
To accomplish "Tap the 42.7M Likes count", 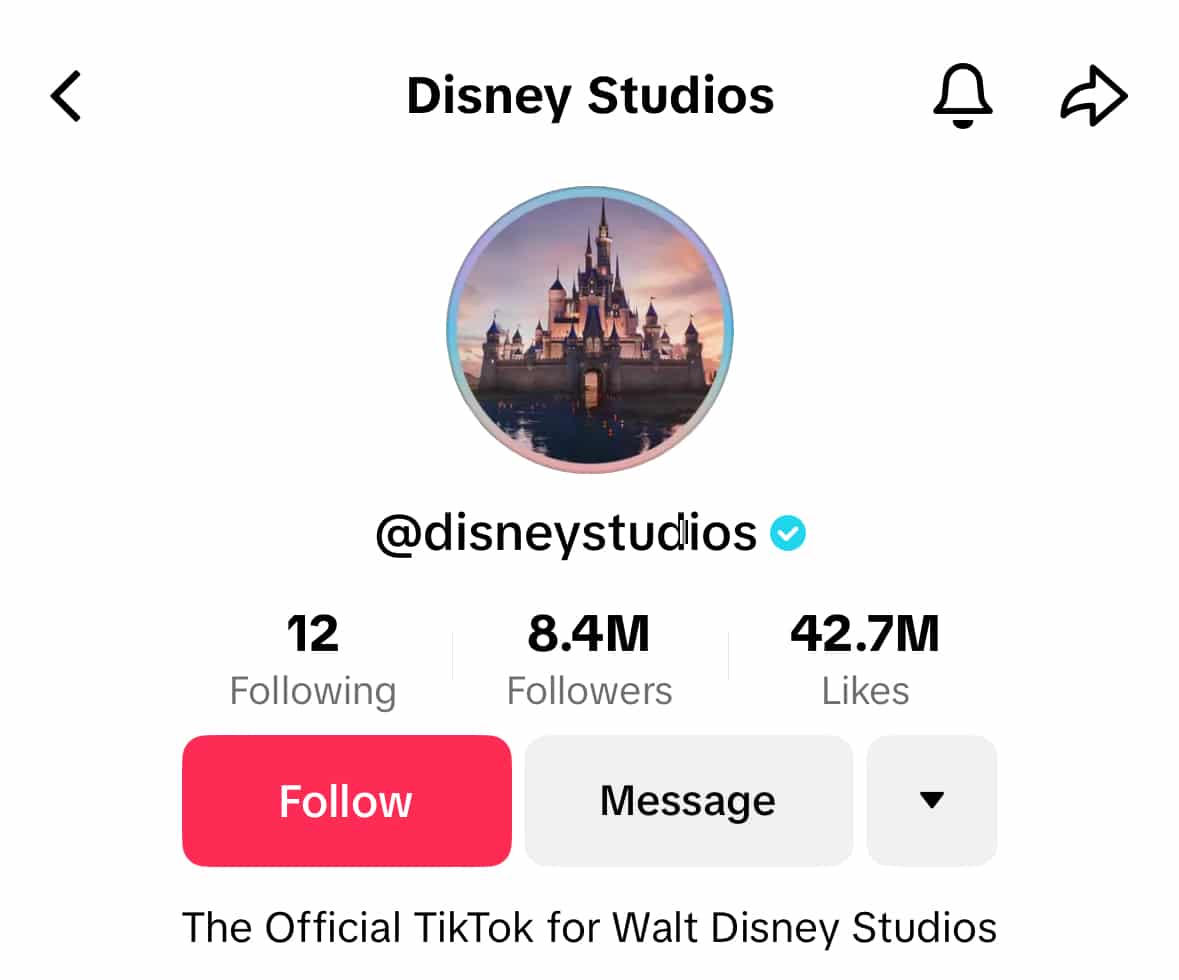I will (865, 660).
